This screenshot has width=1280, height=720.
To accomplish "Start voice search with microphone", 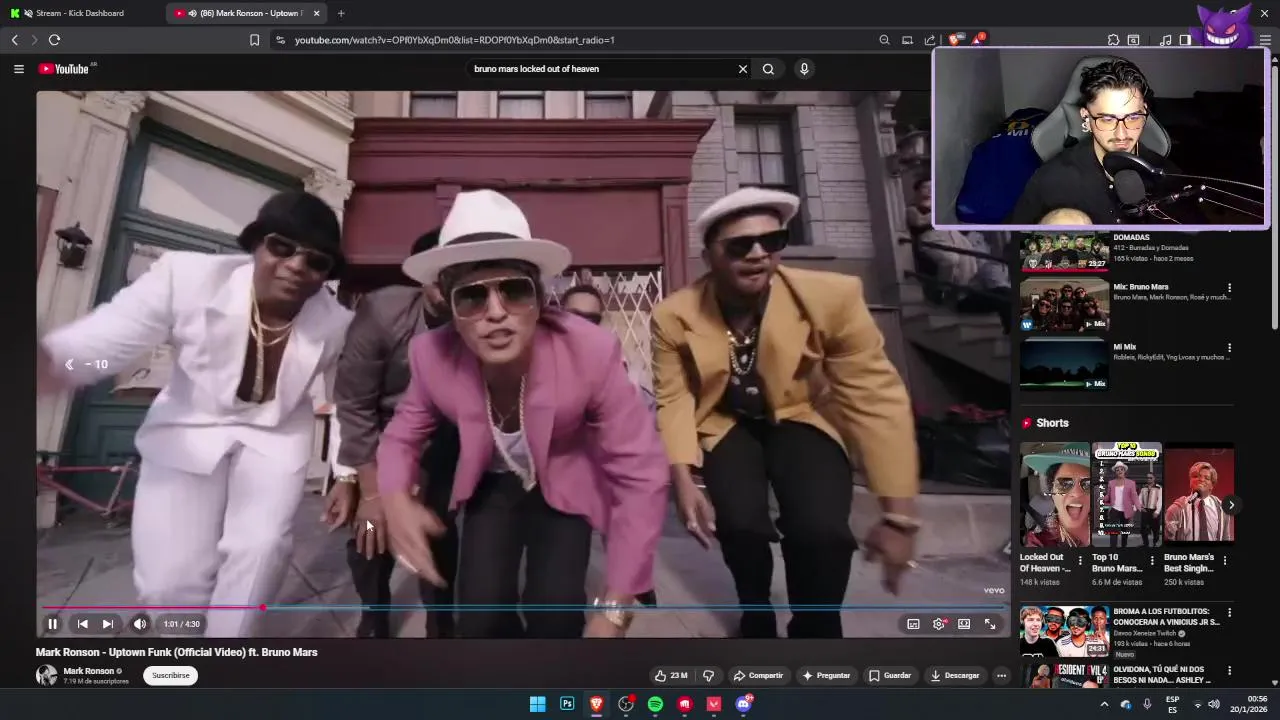I will pos(804,69).
